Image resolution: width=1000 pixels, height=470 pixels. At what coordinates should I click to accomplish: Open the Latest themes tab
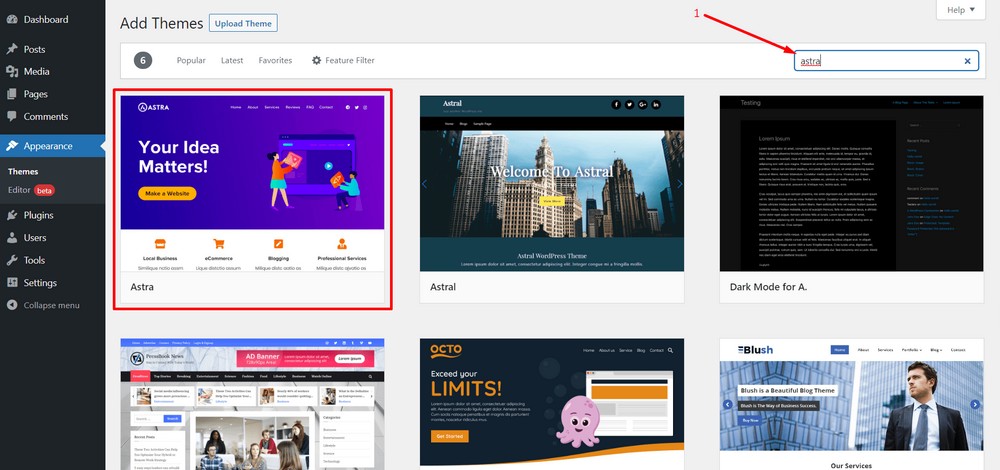coord(232,61)
